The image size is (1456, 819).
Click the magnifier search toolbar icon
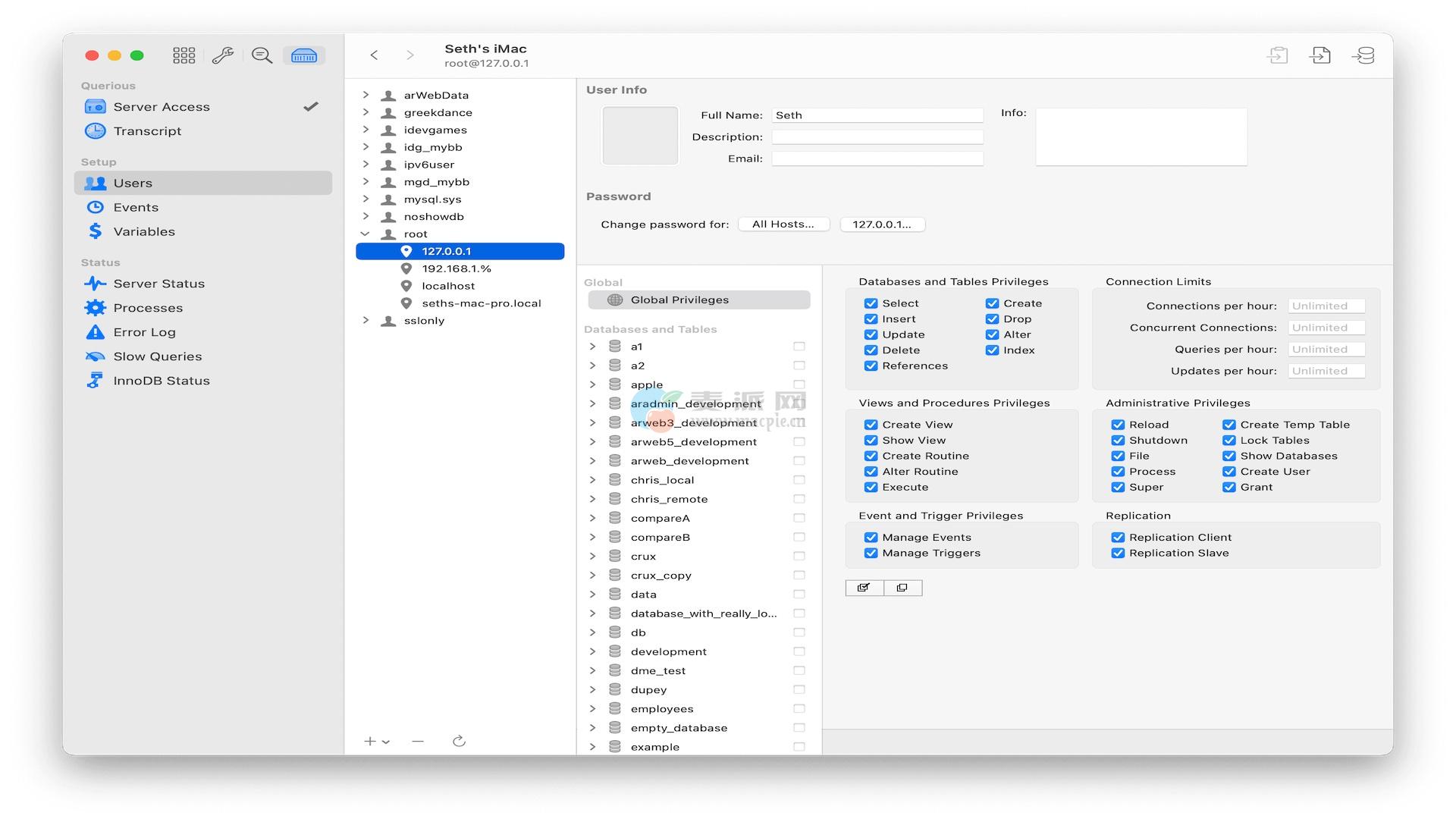[262, 55]
